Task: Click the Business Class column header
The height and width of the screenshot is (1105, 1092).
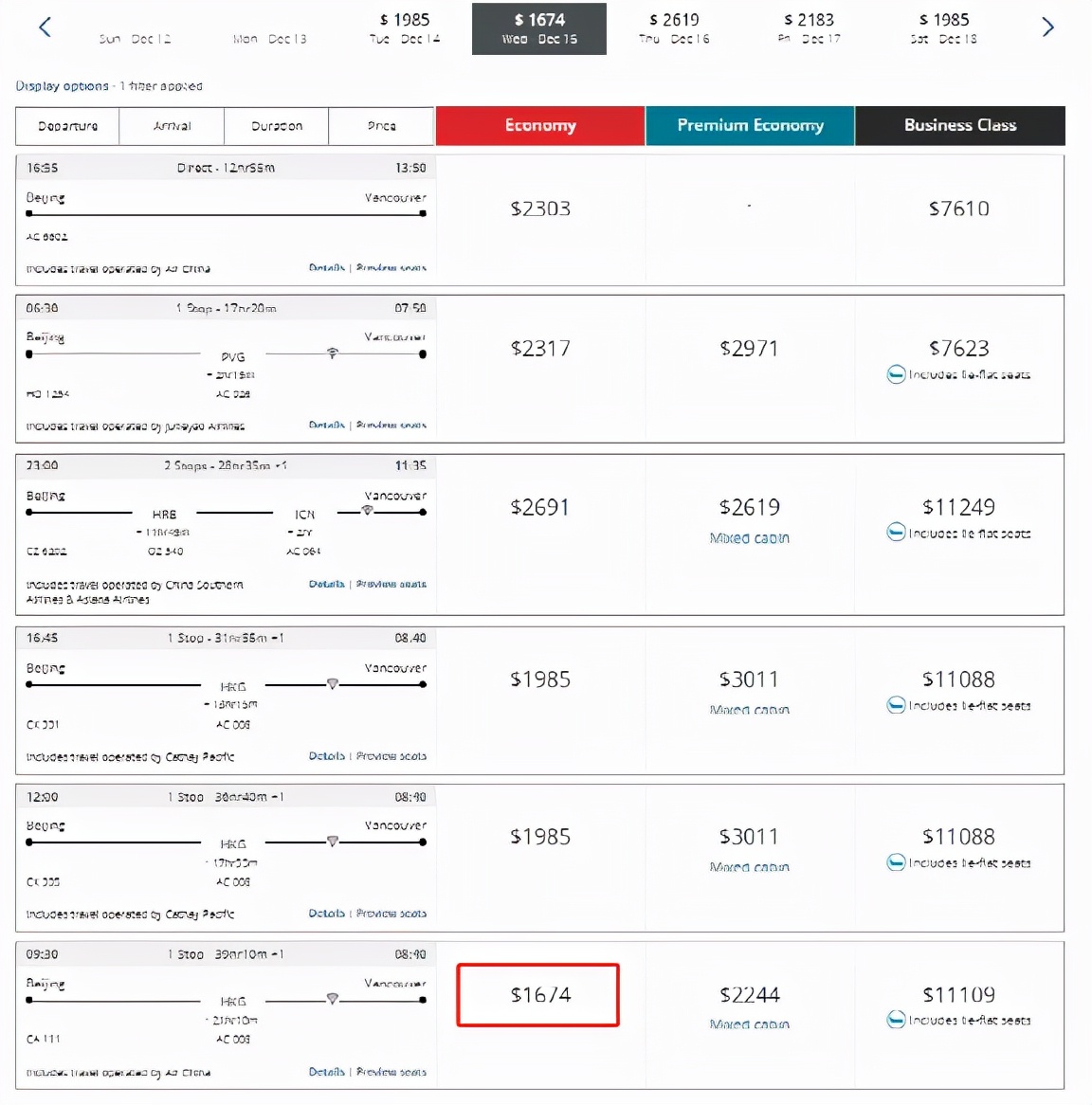Action: click(x=959, y=125)
